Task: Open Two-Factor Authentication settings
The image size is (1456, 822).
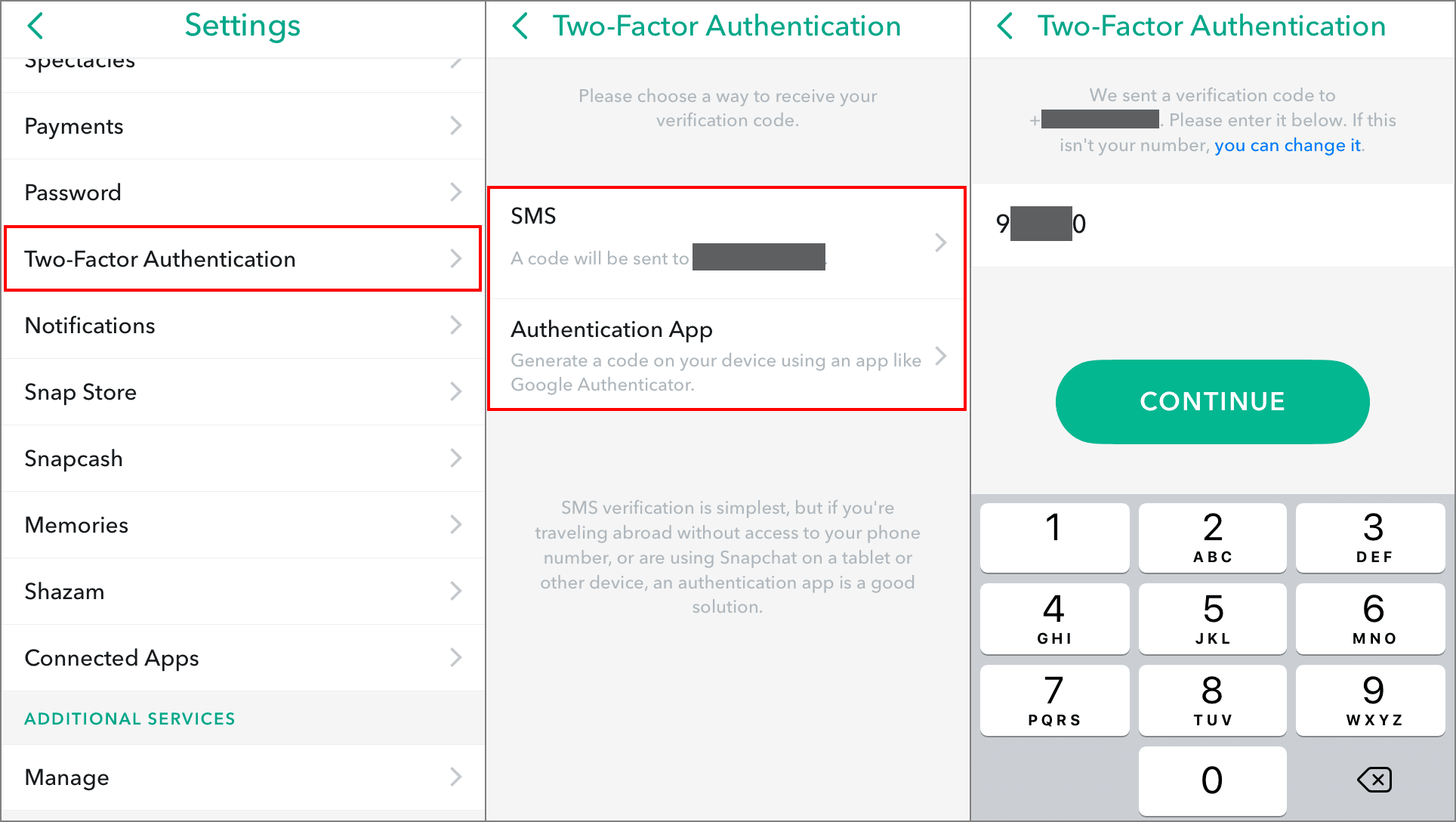Action: (x=242, y=258)
